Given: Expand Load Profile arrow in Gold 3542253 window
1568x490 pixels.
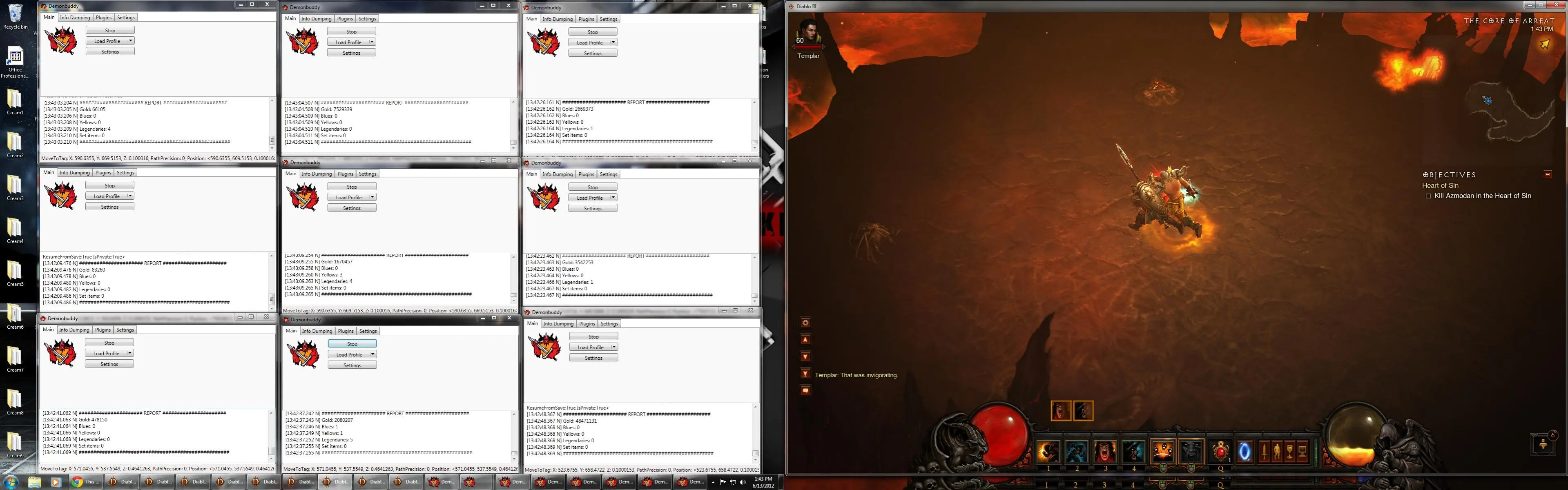Looking at the screenshot, I should (613, 198).
